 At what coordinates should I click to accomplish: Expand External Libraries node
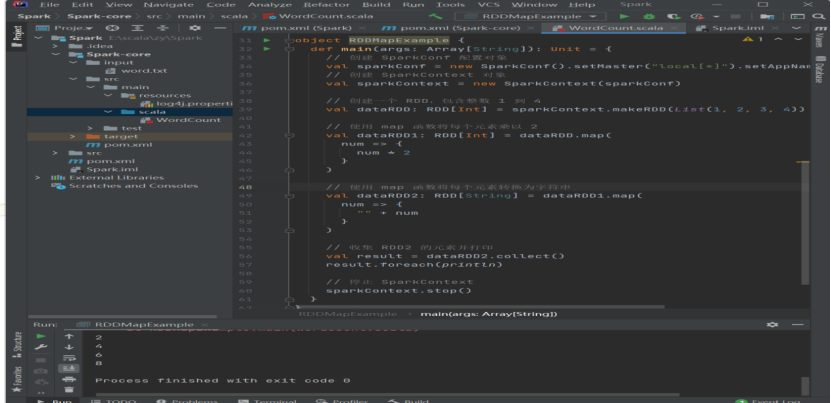38,178
